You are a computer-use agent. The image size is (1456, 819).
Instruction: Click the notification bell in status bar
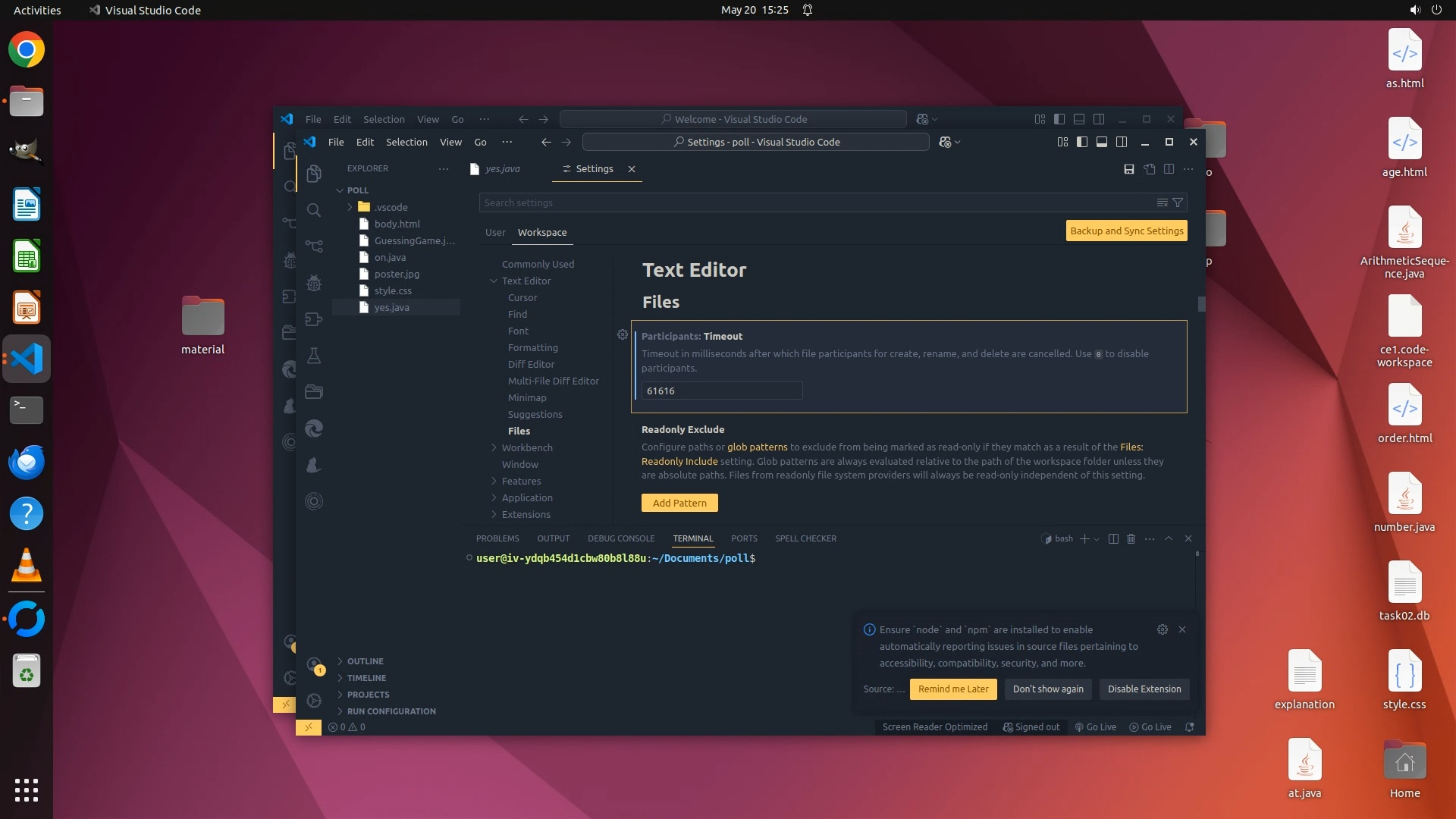point(1189,726)
